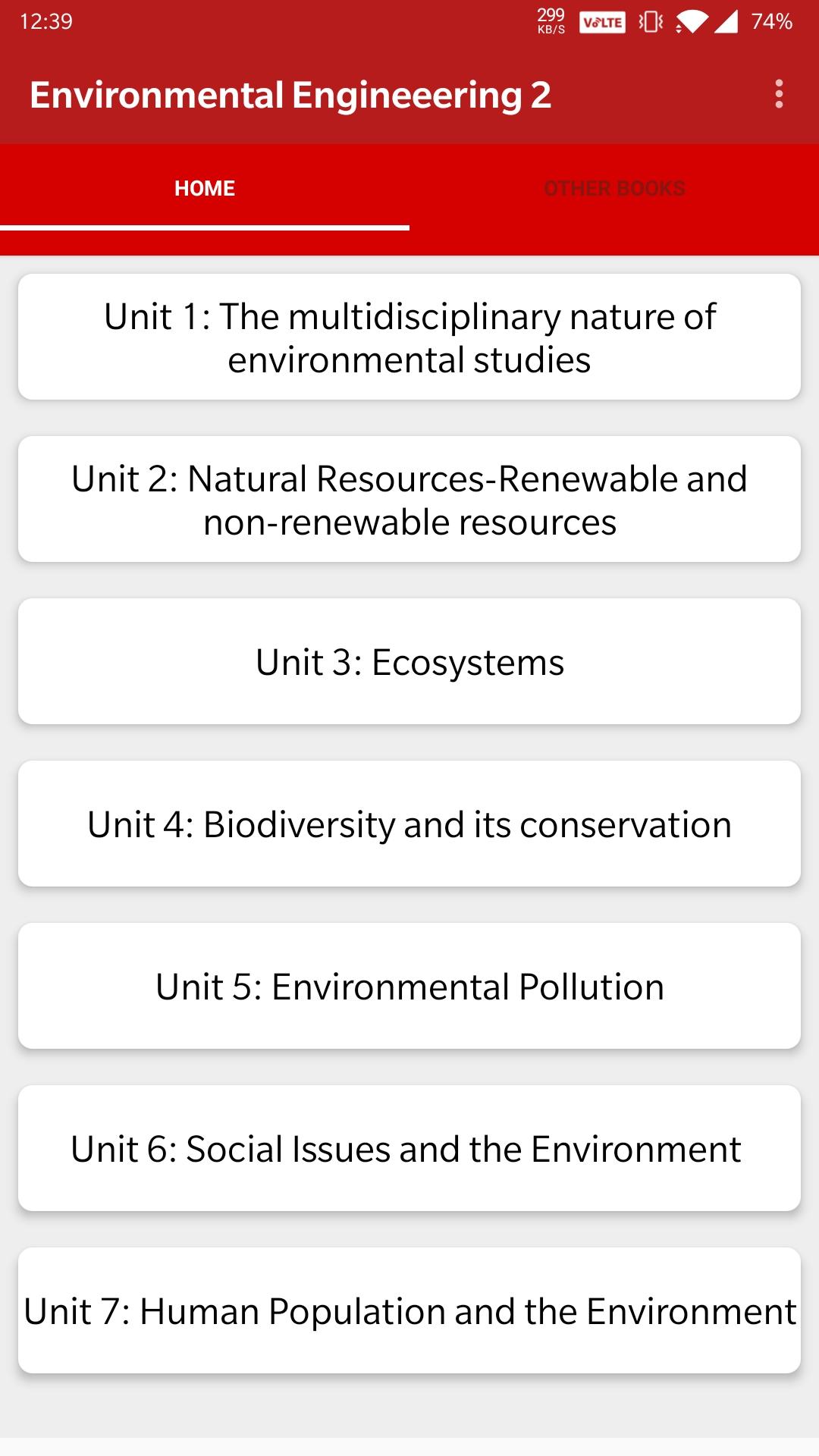Open Unit 4 Biodiversity and its conservation

click(409, 824)
